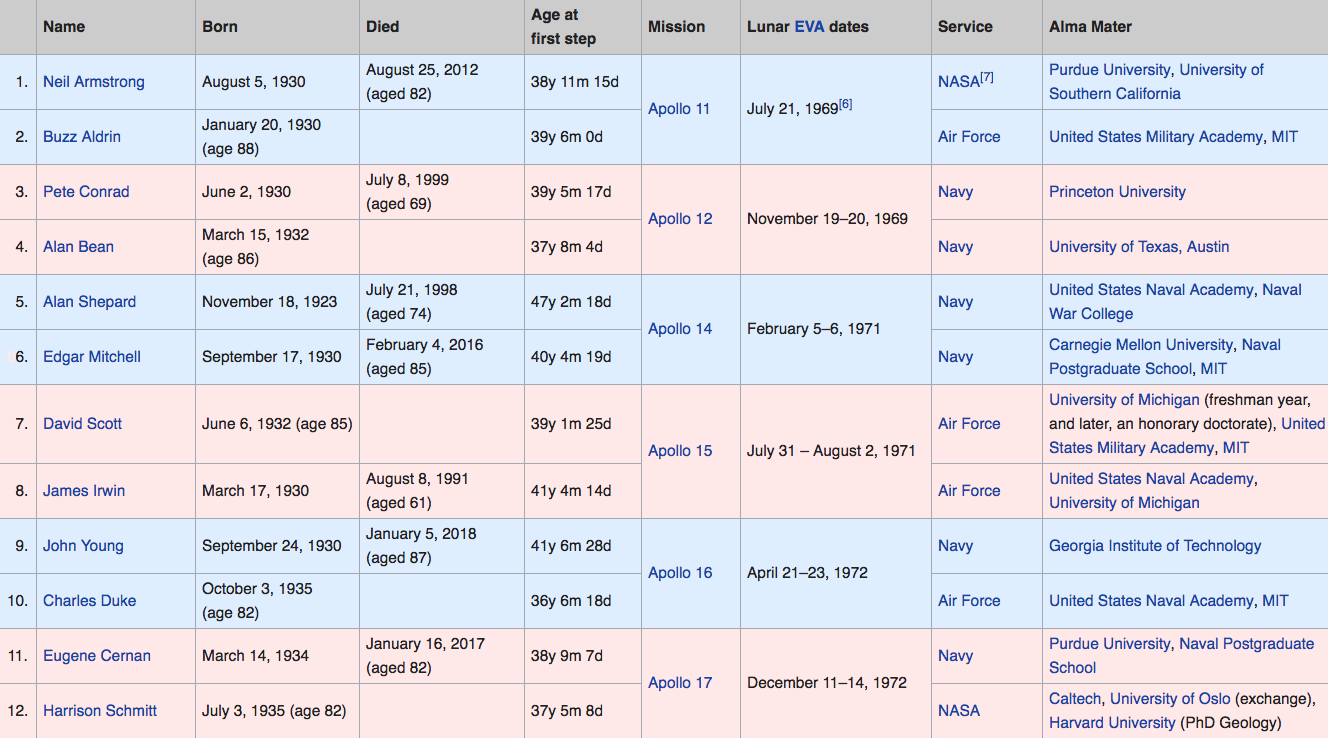Open the Princeton University link
This screenshot has width=1328, height=738.
1117,192
